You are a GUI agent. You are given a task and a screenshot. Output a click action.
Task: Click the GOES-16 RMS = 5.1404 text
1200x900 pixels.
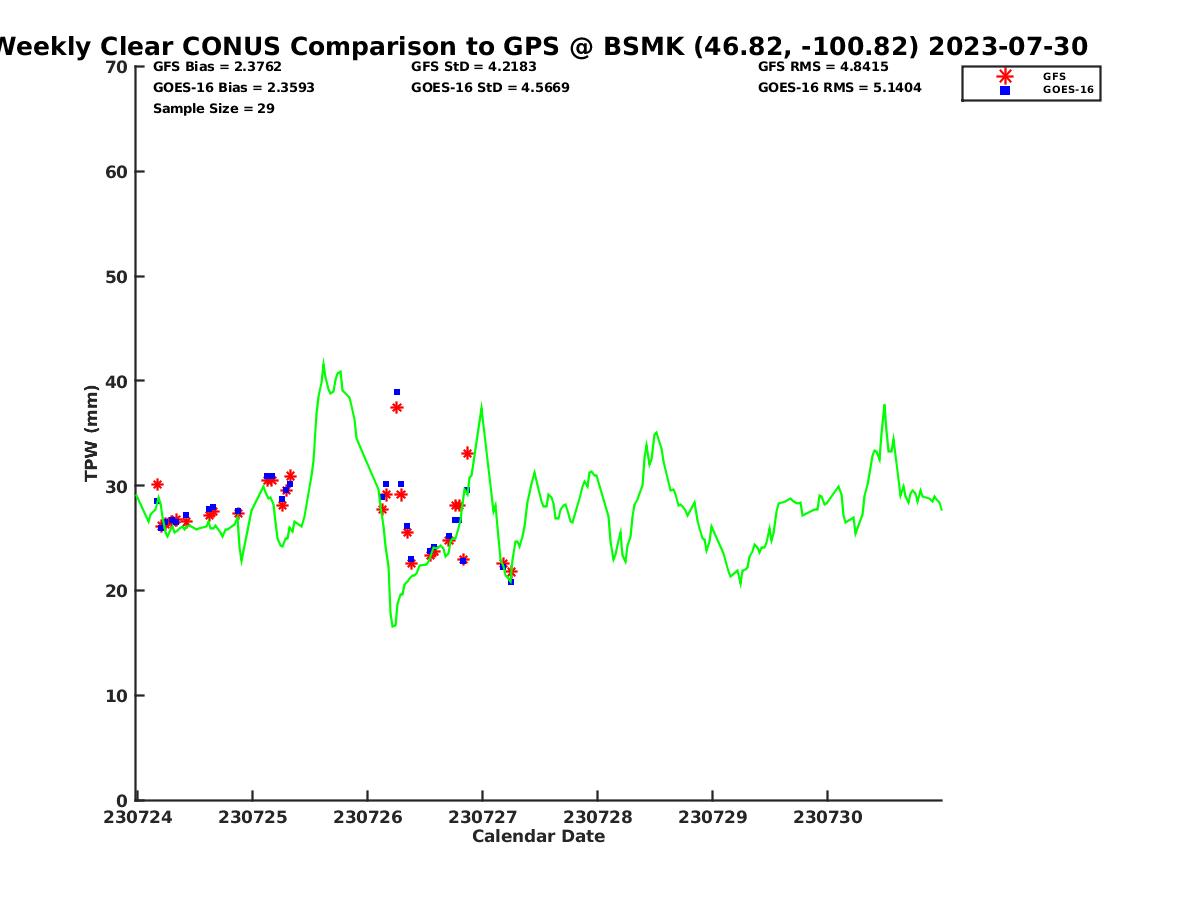(839, 88)
